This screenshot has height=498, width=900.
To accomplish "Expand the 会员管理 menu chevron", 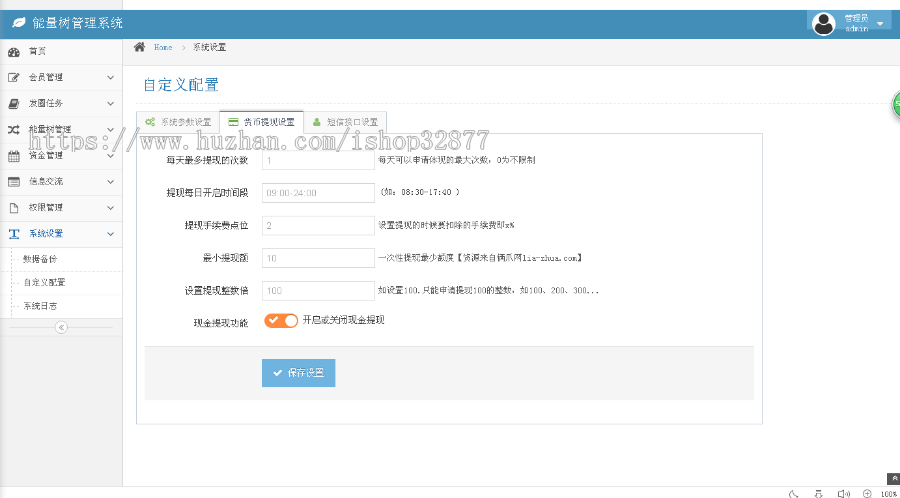I will point(111,77).
